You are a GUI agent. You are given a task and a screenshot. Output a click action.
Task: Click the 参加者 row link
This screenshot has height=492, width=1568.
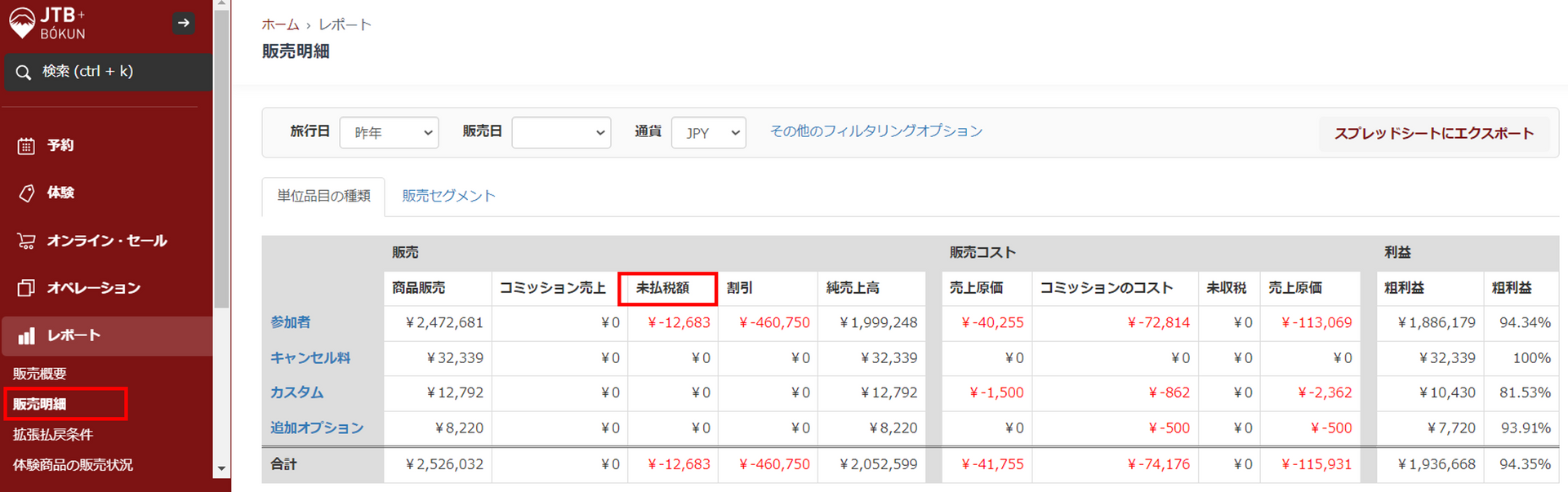[x=291, y=322]
